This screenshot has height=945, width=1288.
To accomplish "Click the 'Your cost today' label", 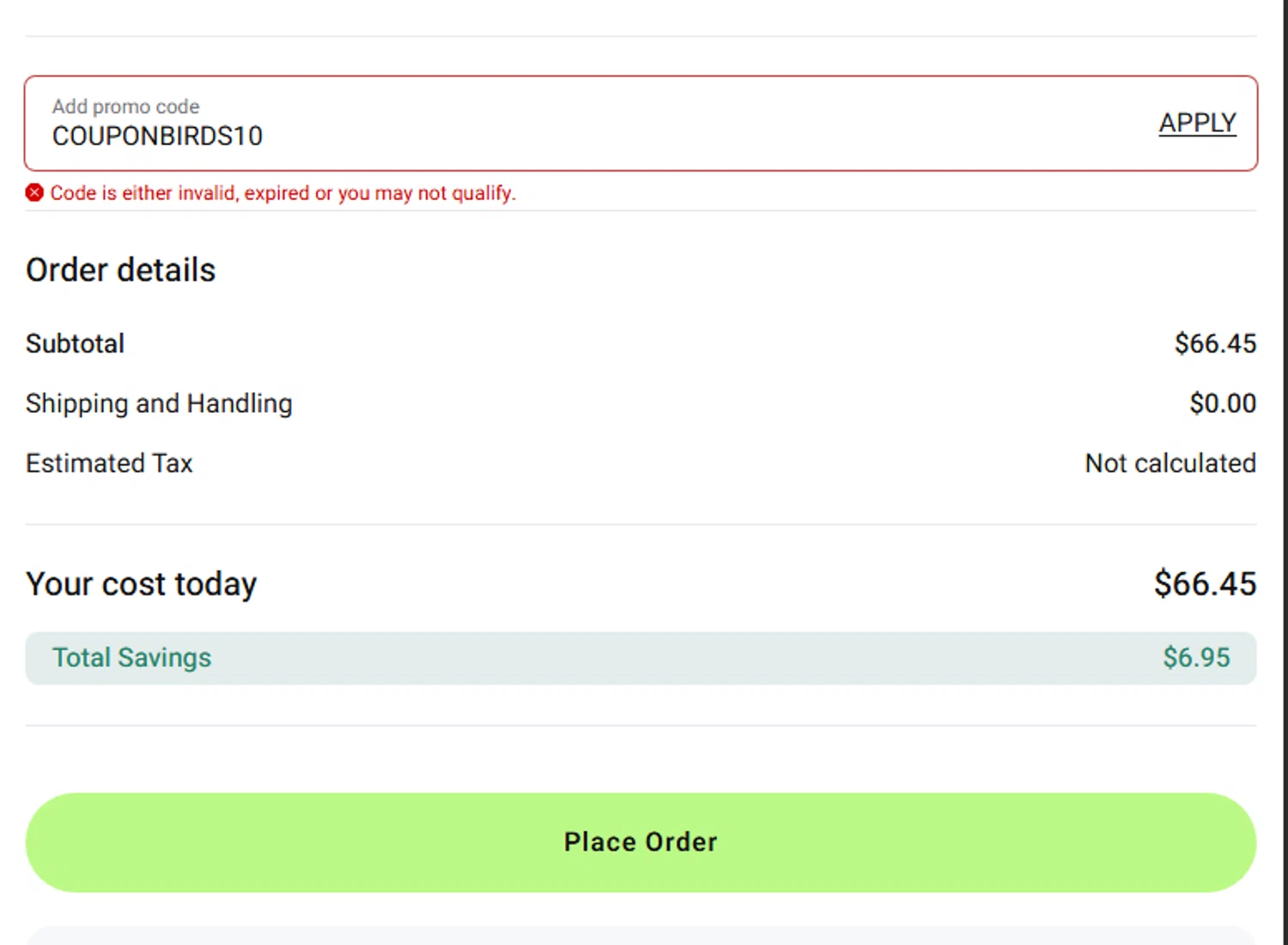I will coord(141,585).
